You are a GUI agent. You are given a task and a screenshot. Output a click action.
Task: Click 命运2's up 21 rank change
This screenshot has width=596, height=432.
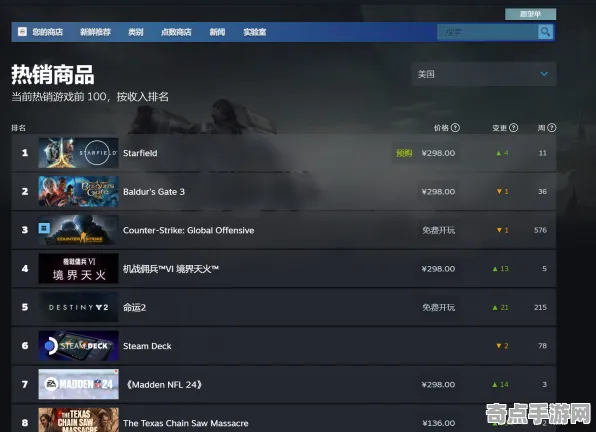(x=501, y=307)
